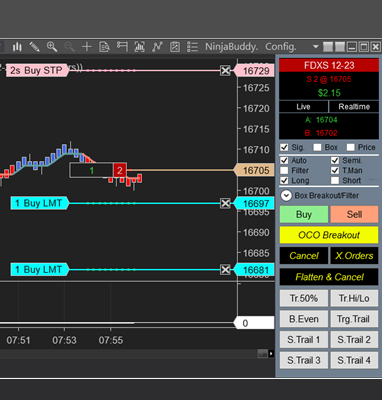This screenshot has width=382, height=400.
Task: Expand the Box Breakout/Filter section
Action: click(x=286, y=196)
